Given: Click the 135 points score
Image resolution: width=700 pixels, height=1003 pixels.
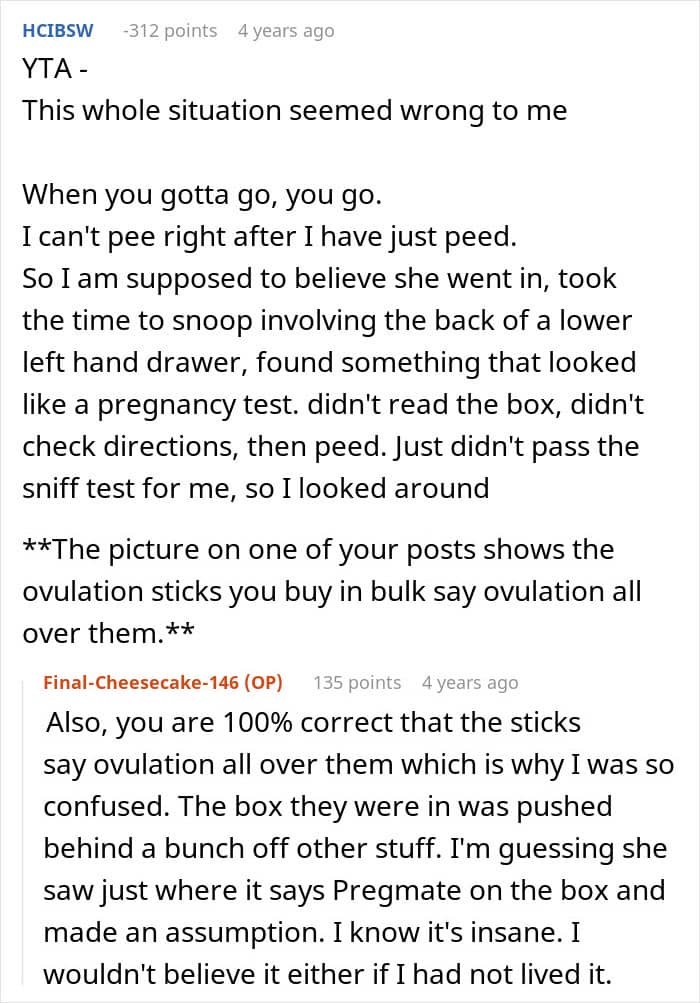Looking at the screenshot, I should pyautogui.click(x=357, y=683).
